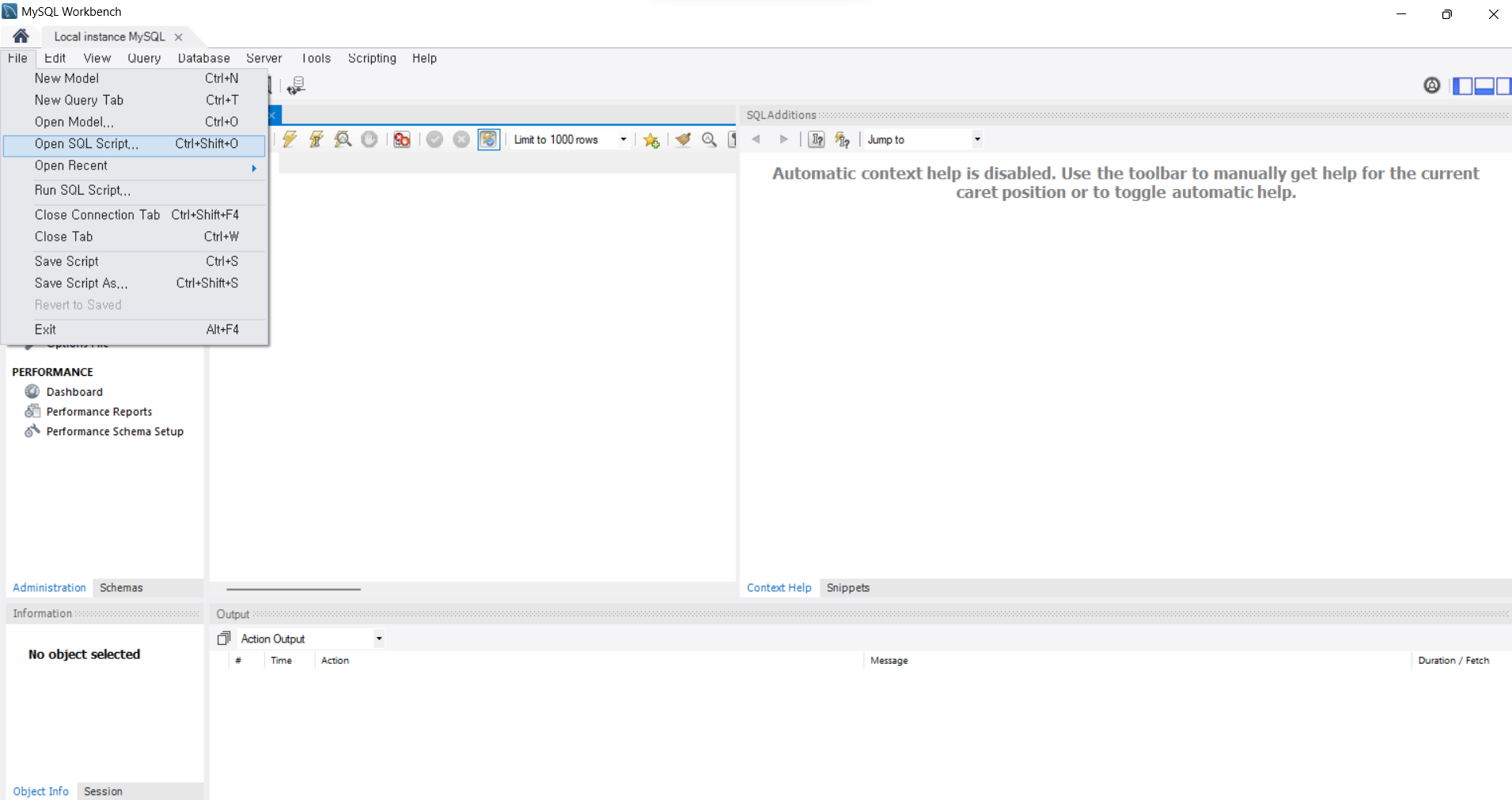
Task: Click Exit in the File menu
Action: point(135,329)
